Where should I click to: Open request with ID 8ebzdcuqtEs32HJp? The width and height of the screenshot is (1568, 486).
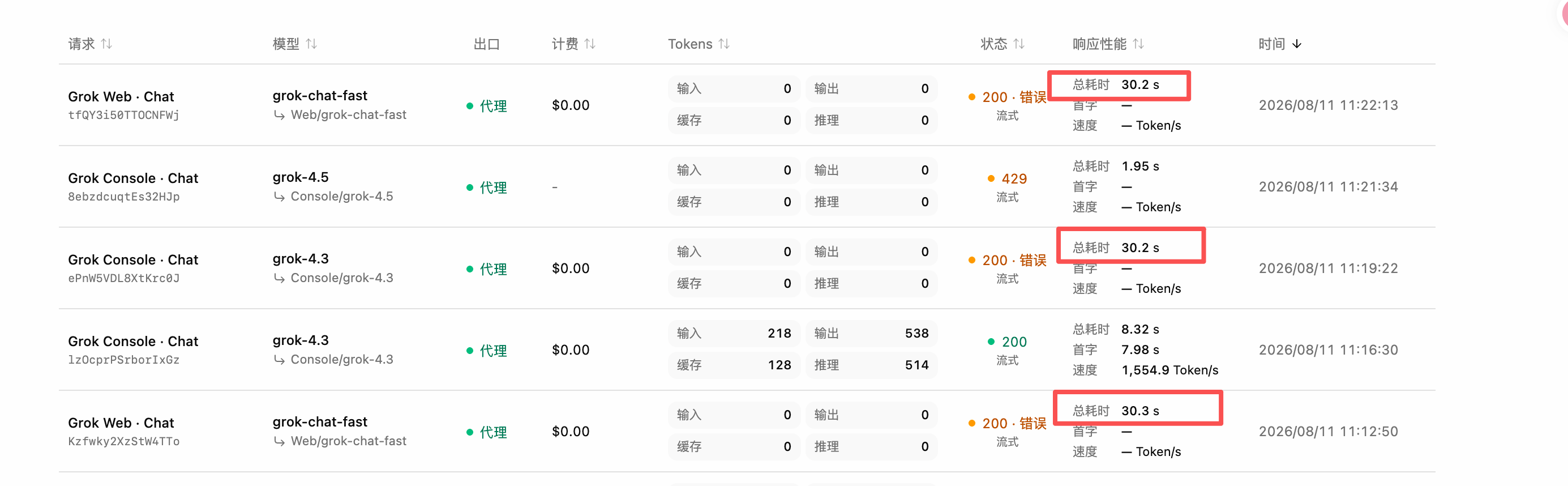point(123,197)
